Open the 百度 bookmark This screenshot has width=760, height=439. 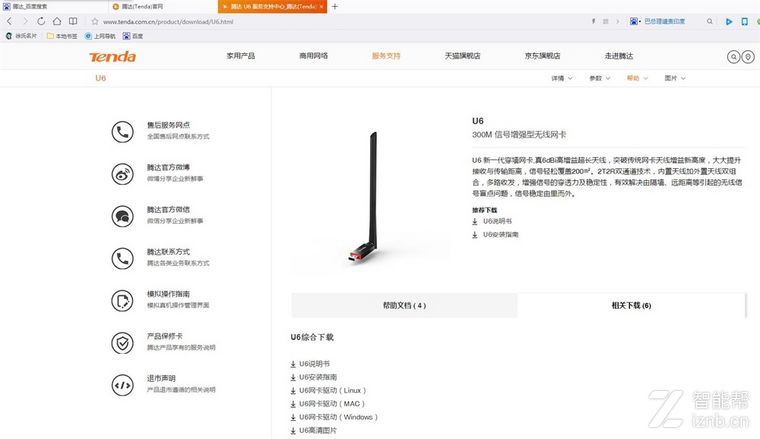(x=133, y=36)
